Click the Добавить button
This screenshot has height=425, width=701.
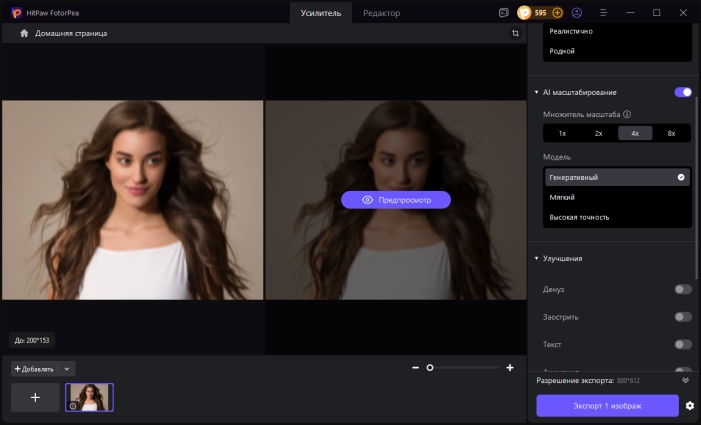34,369
